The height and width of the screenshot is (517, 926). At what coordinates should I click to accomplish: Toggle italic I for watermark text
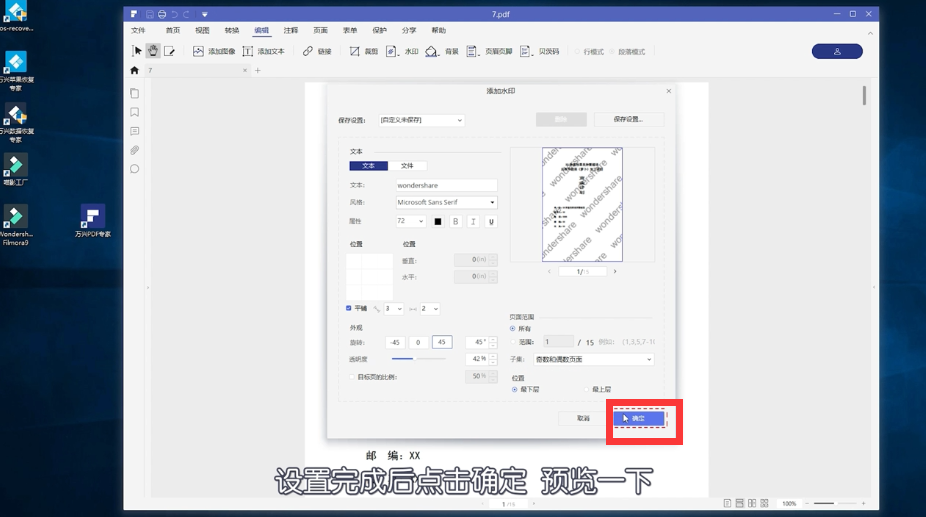point(473,222)
